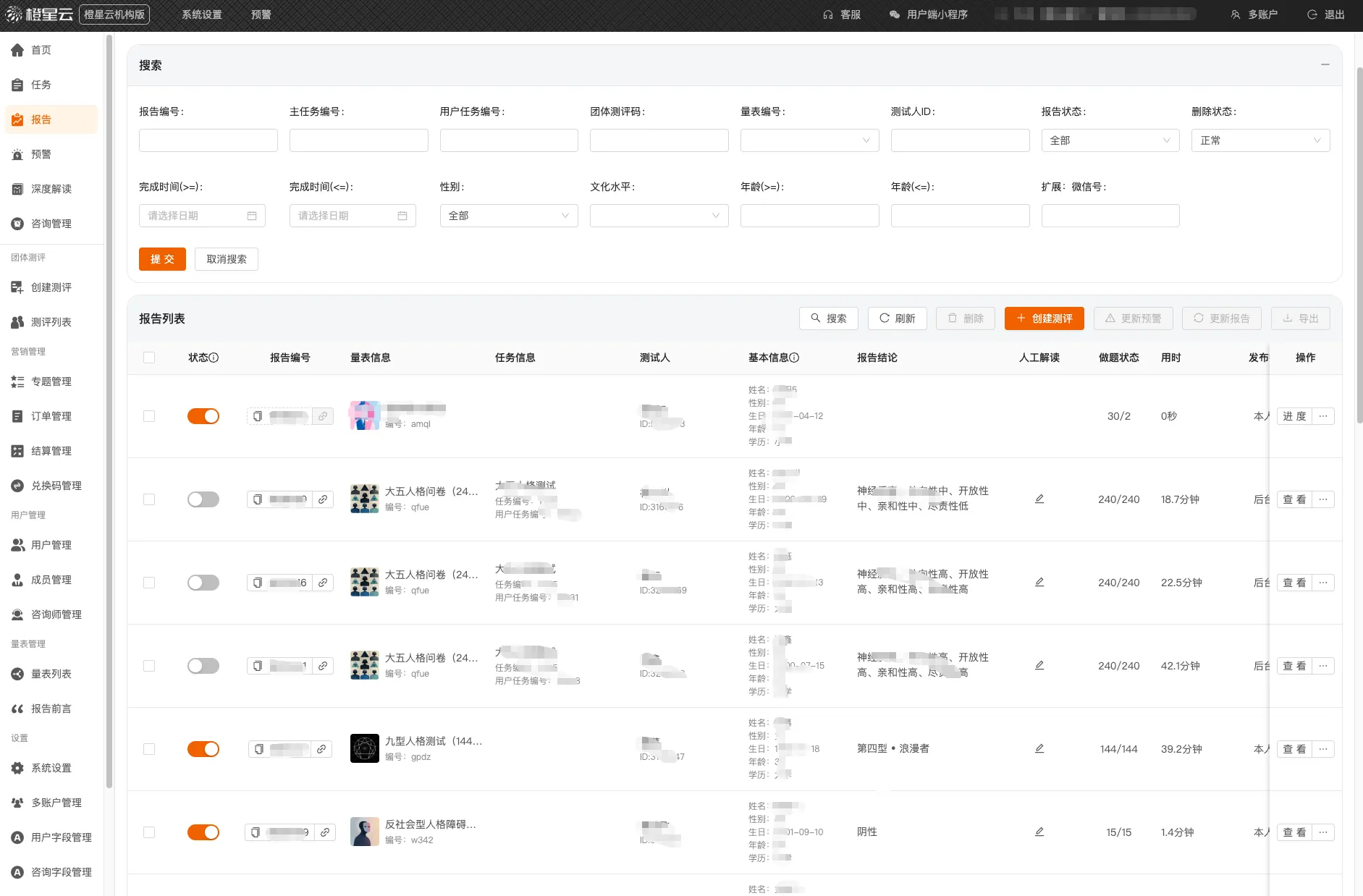Open 深度解读 from the sidebar
This screenshot has height=896, width=1363.
(x=51, y=189)
